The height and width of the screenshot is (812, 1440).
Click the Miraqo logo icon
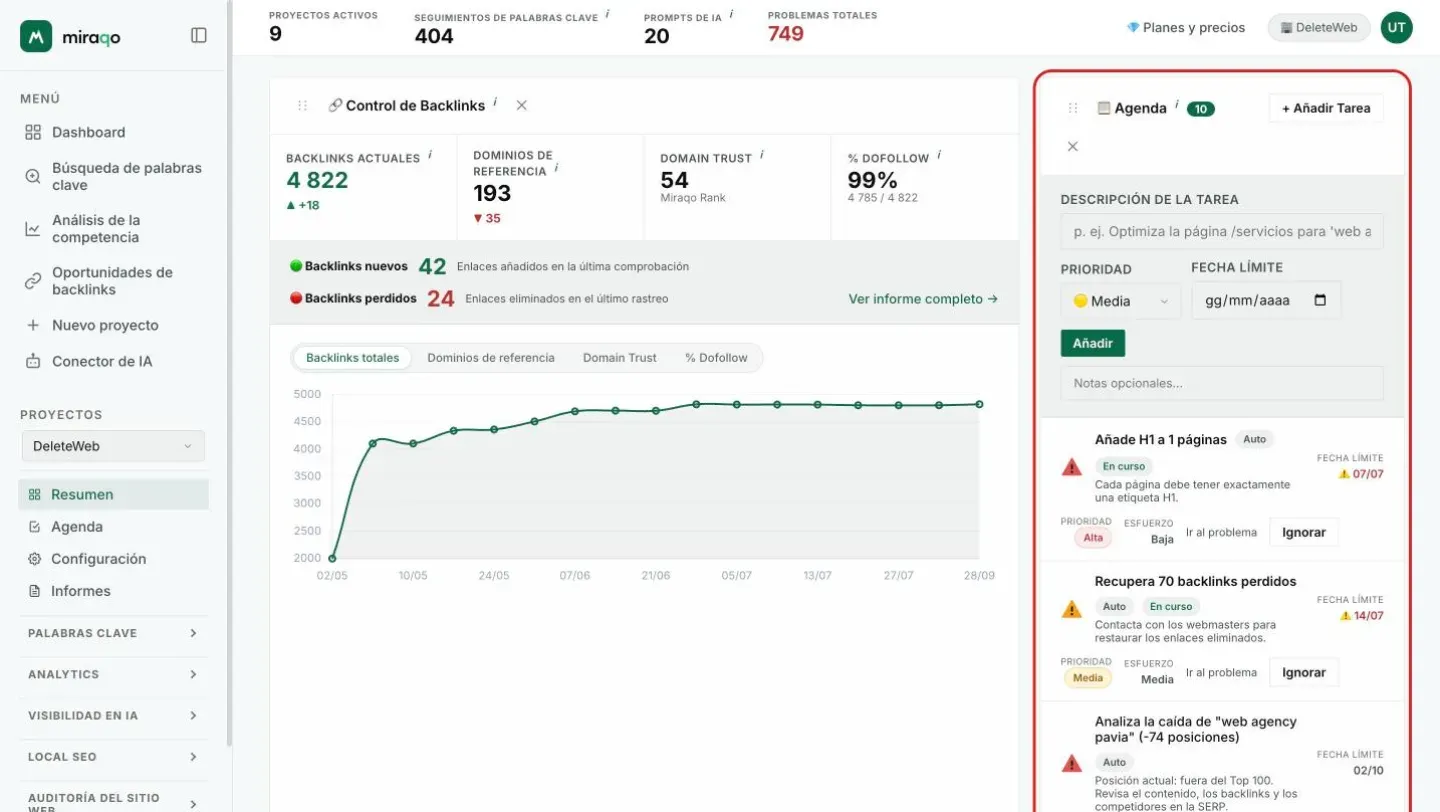pos(36,36)
